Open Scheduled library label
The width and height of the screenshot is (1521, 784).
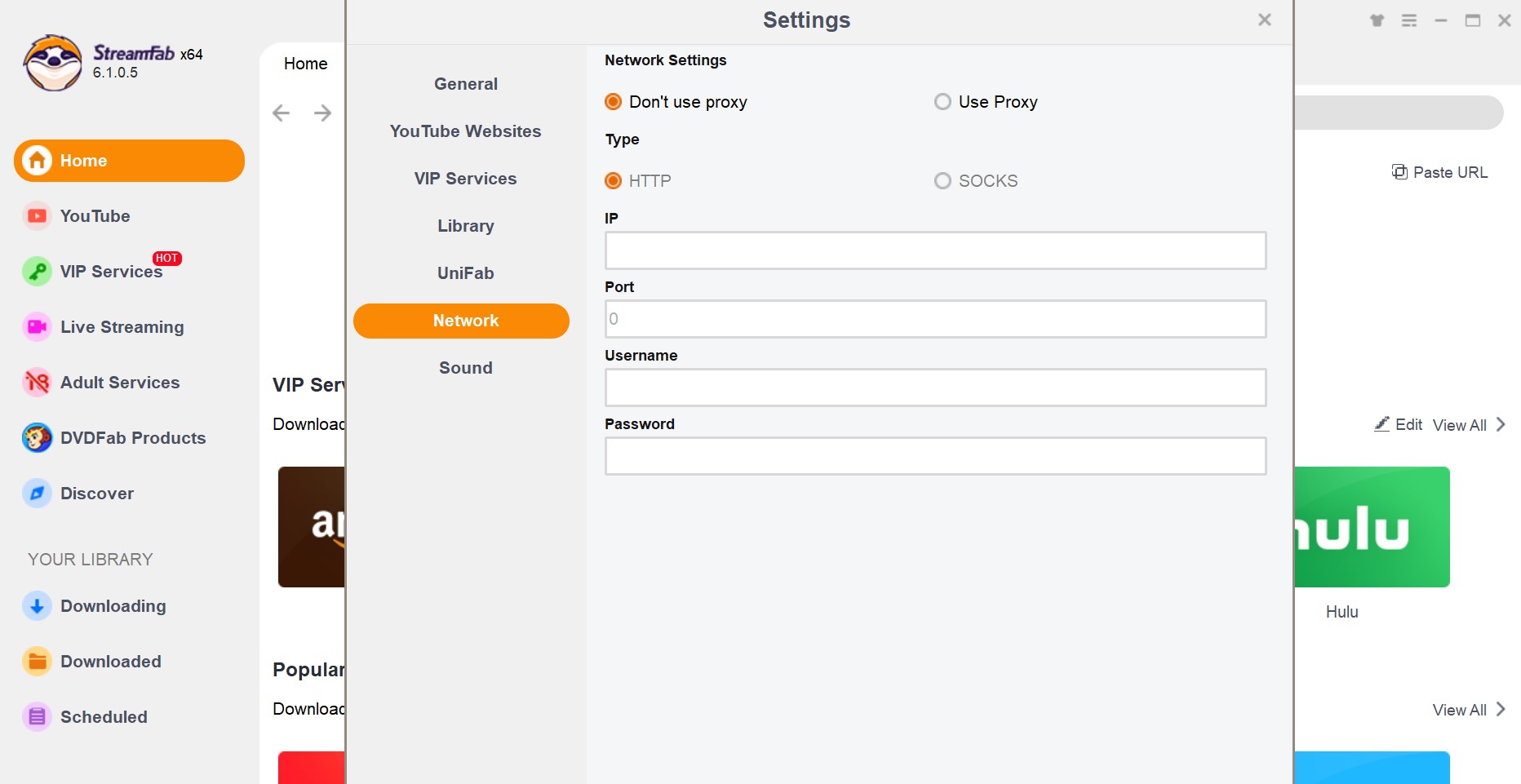[104, 717]
